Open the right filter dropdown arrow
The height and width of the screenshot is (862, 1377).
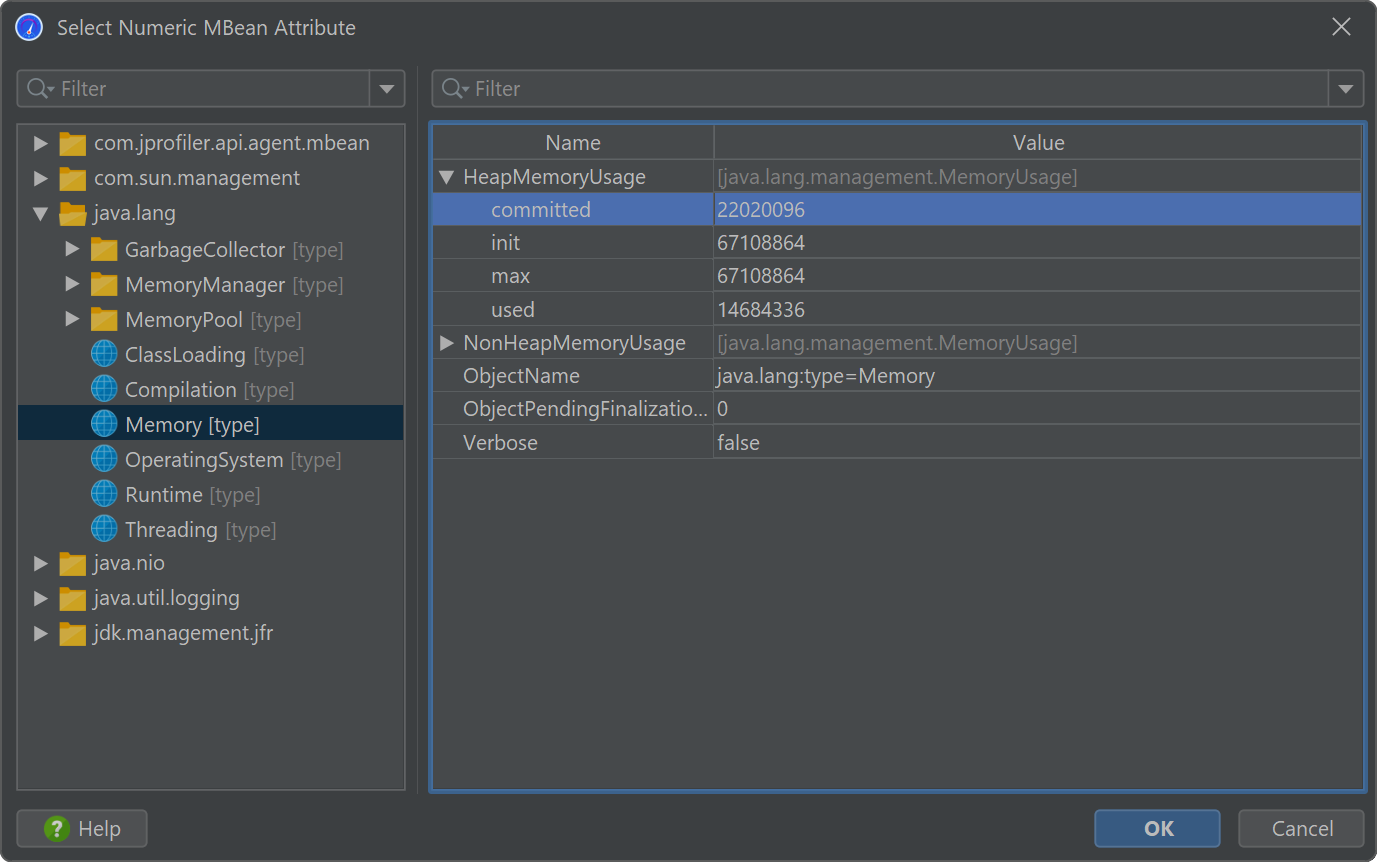1345,89
